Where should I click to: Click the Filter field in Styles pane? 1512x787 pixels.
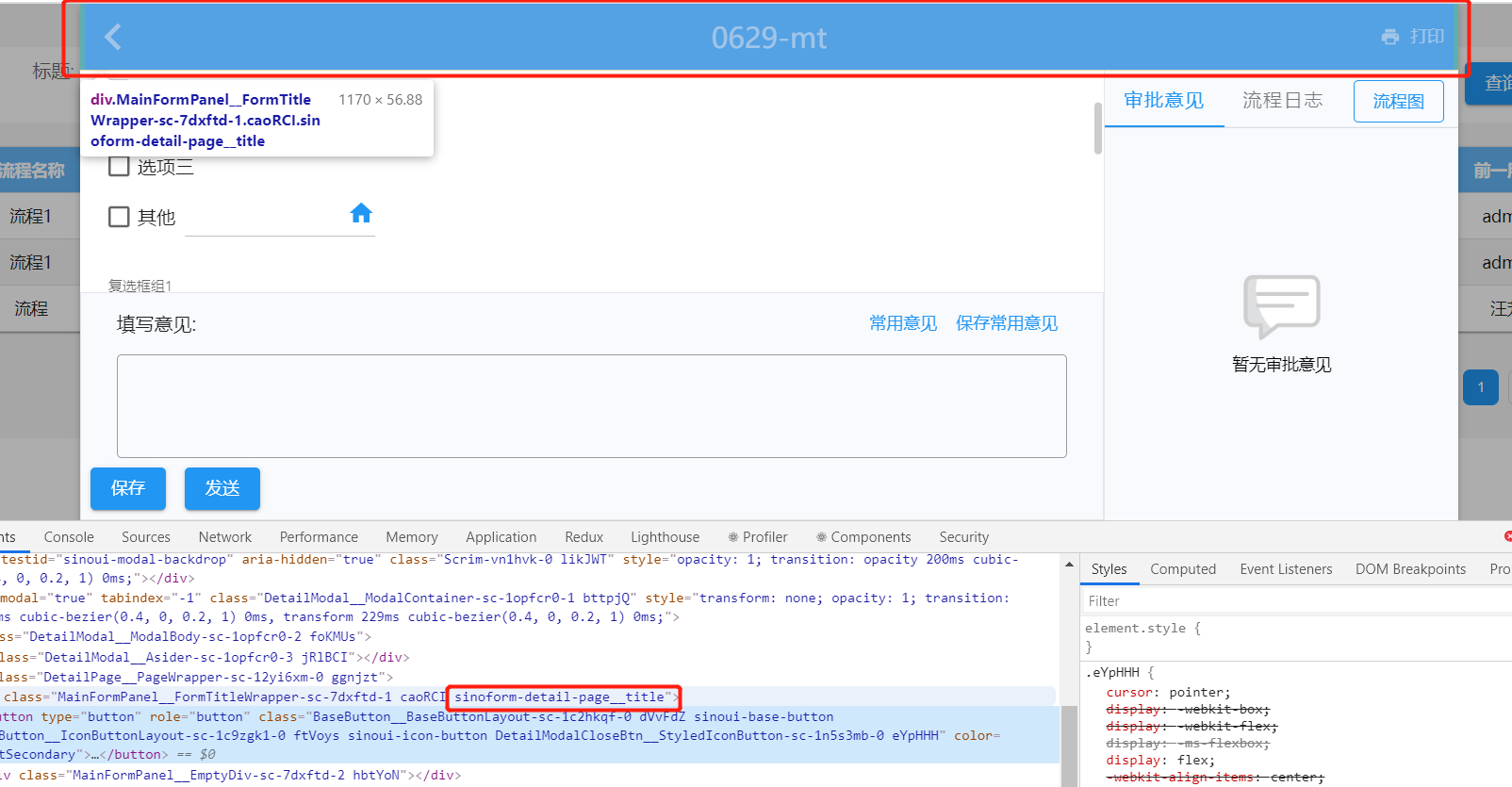coord(1296,600)
